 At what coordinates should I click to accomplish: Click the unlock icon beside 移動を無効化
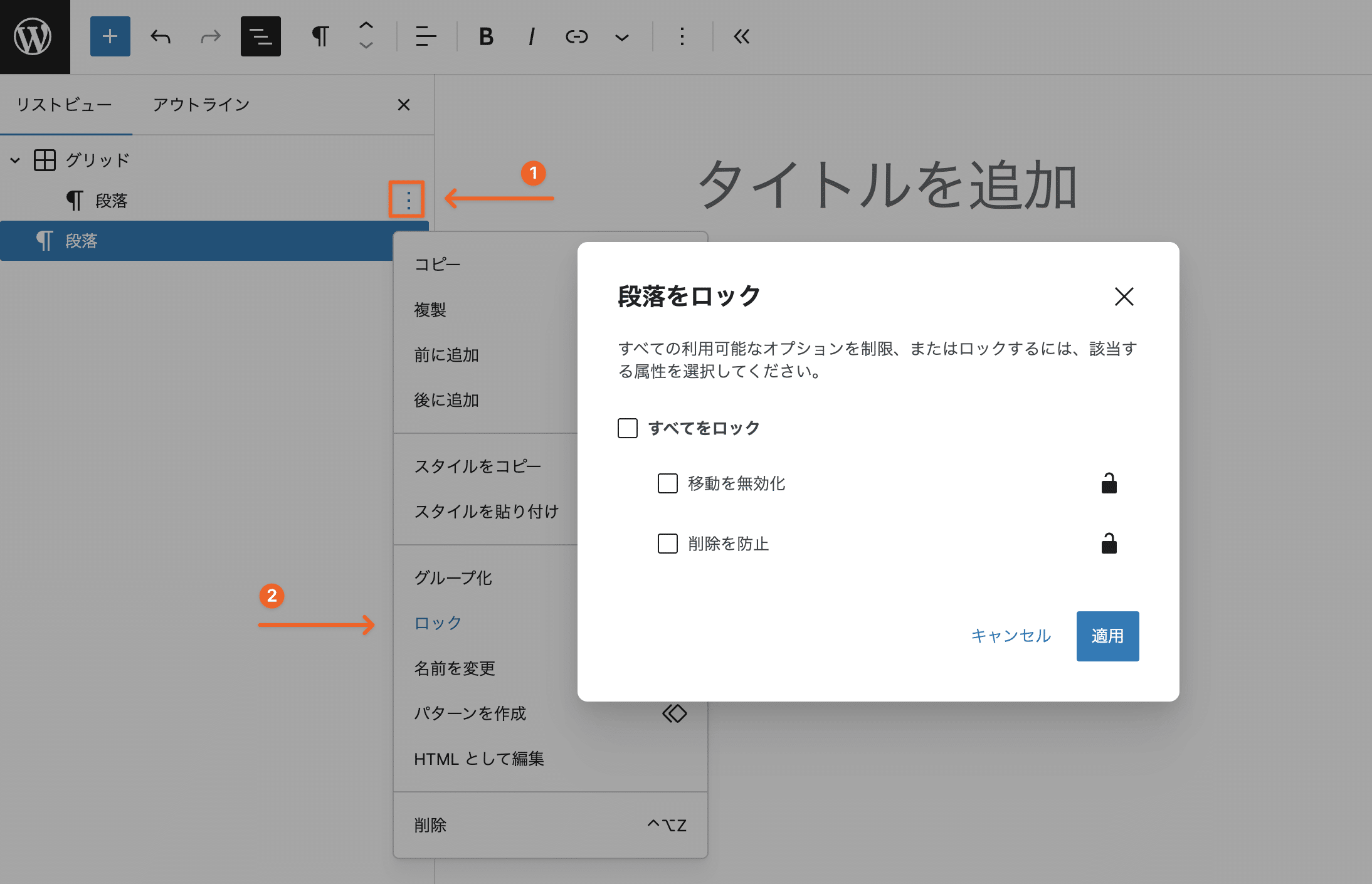click(x=1109, y=483)
